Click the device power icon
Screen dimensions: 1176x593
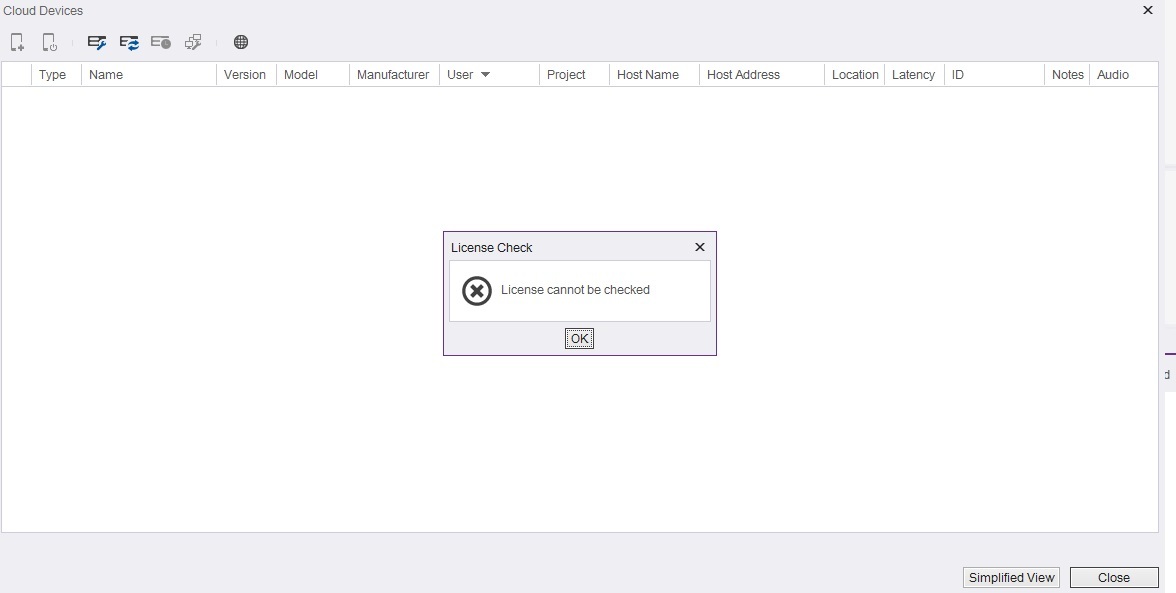tap(49, 42)
